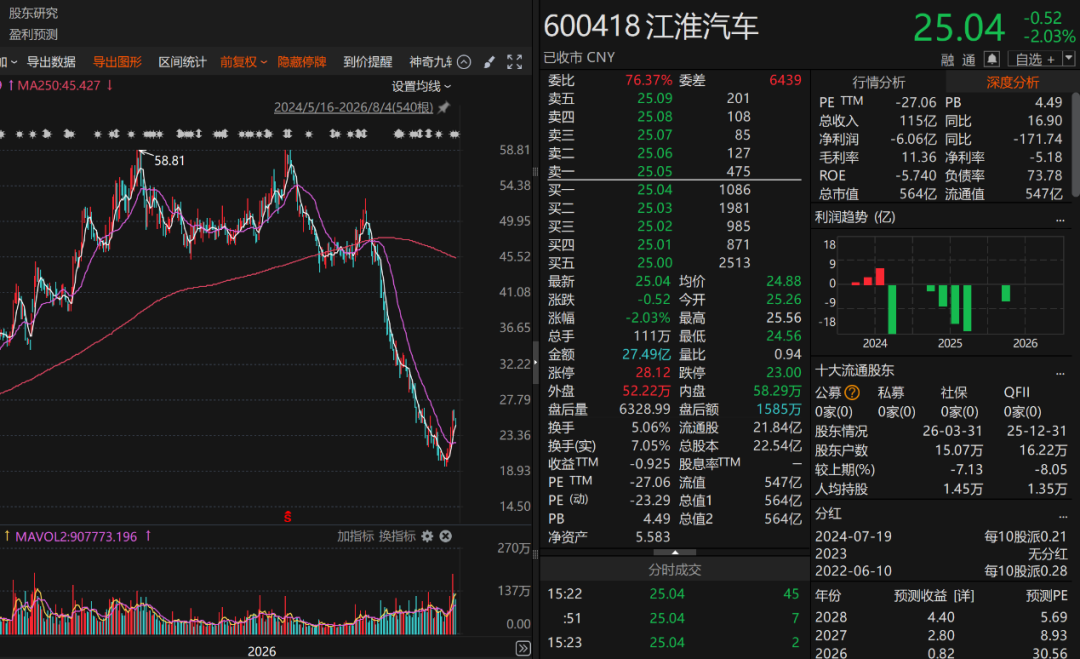Click the MA250:45.427 indicator label
The width and height of the screenshot is (1080, 659).
click(59, 85)
